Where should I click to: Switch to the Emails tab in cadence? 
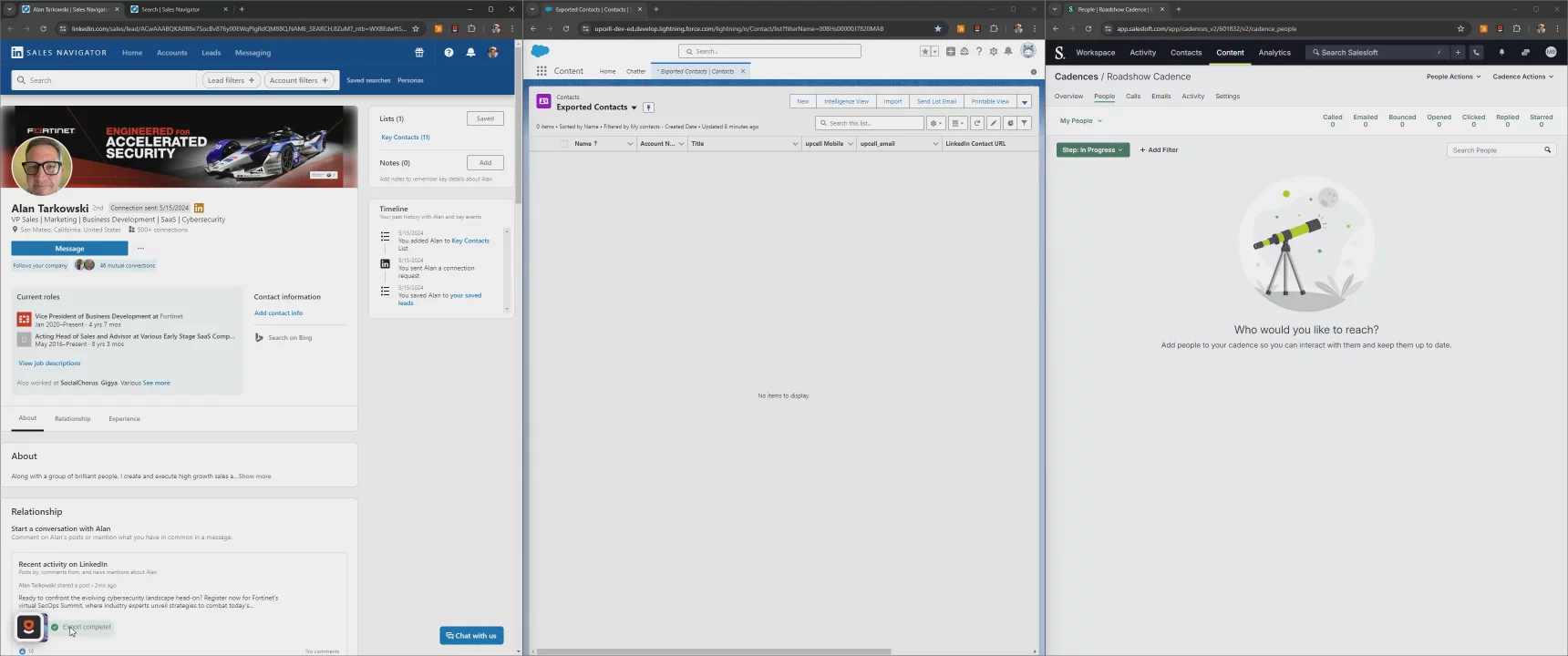pyautogui.click(x=1161, y=97)
